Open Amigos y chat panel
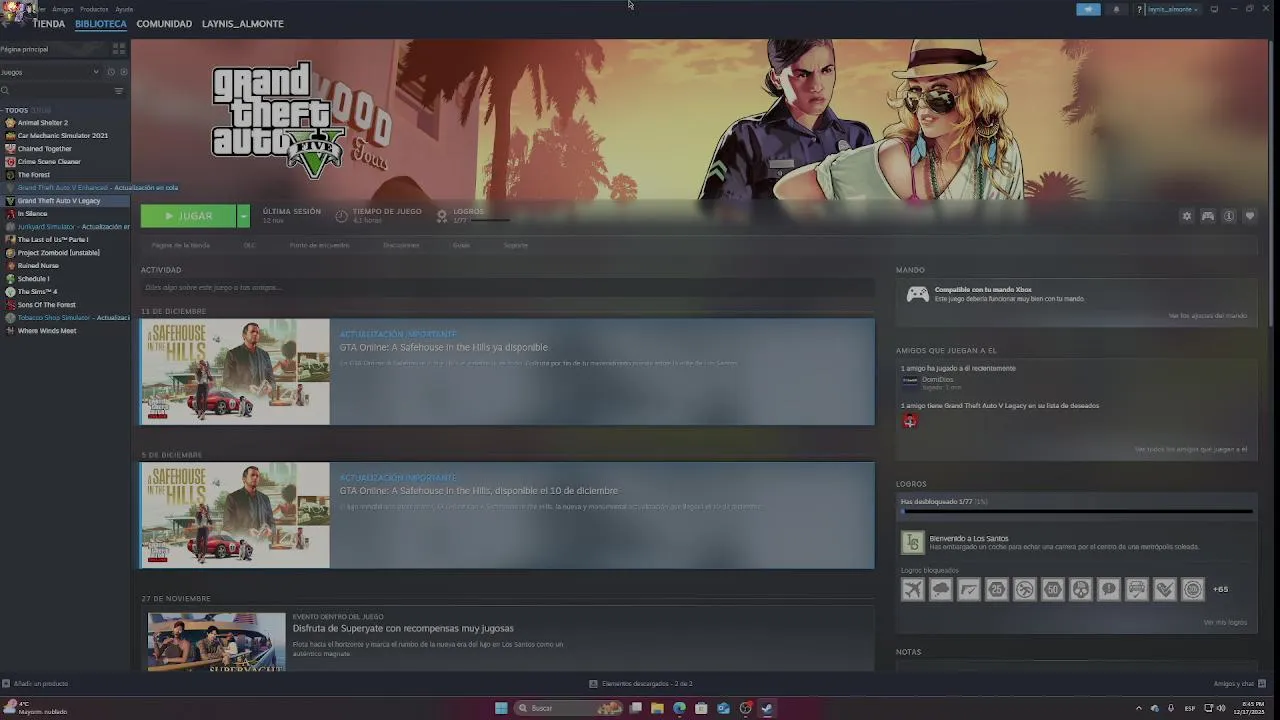This screenshot has width=1280, height=720. pyautogui.click(x=1240, y=684)
